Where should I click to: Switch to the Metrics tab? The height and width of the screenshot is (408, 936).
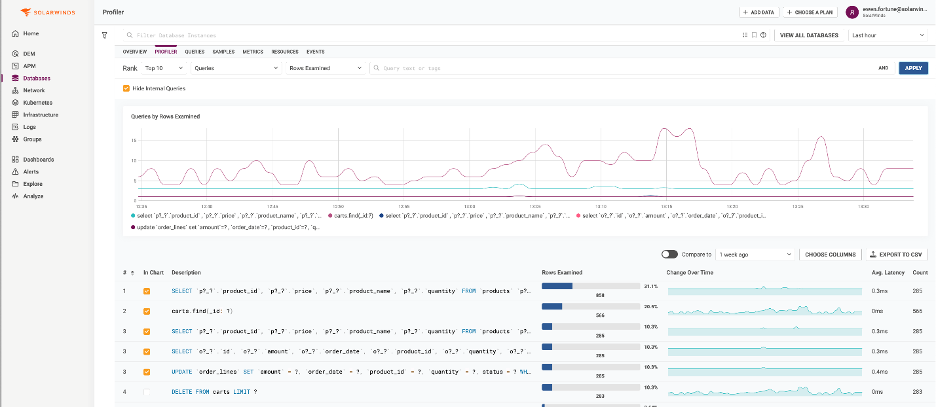coord(253,52)
